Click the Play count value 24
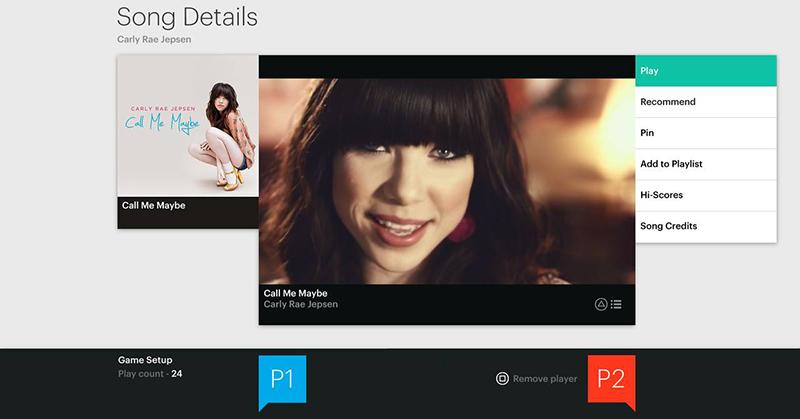 click(177, 374)
